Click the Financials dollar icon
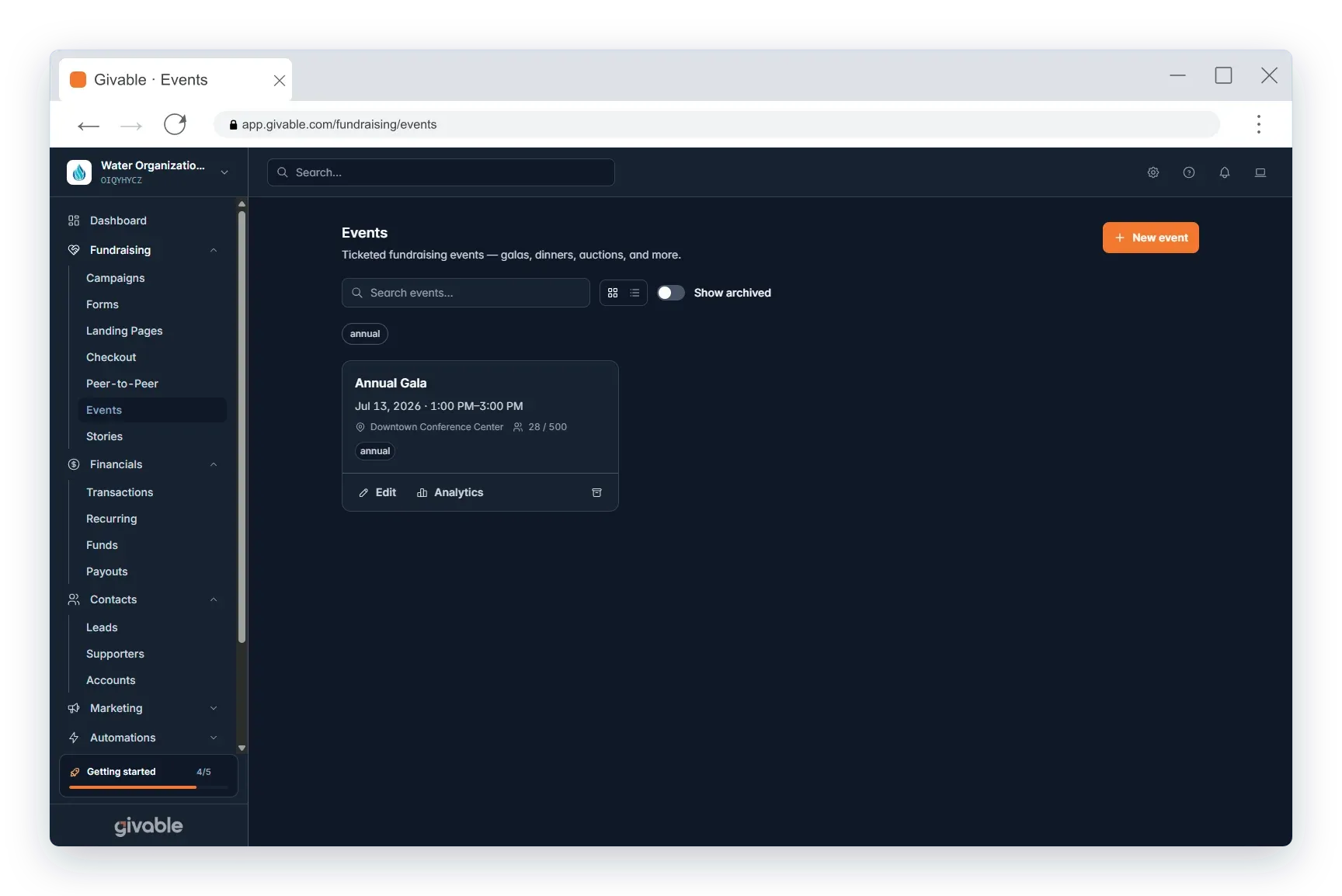The width and height of the screenshot is (1342, 896). pyautogui.click(x=74, y=464)
